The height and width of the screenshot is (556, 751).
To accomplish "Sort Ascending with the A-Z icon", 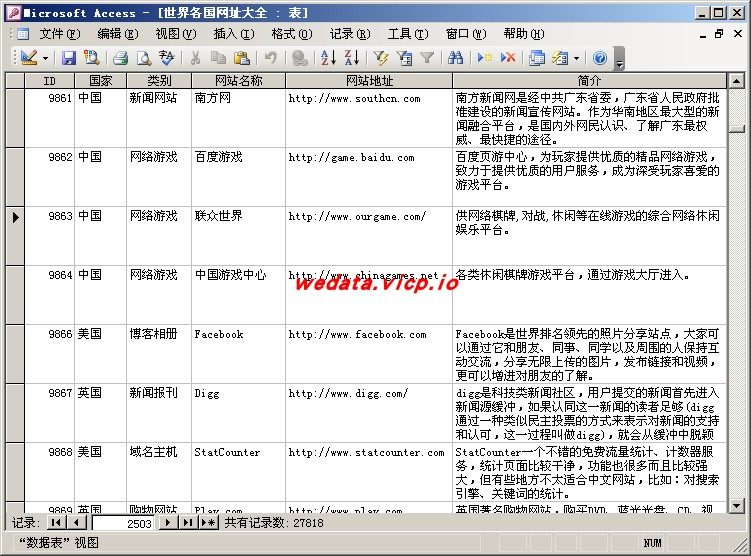I will [328, 58].
